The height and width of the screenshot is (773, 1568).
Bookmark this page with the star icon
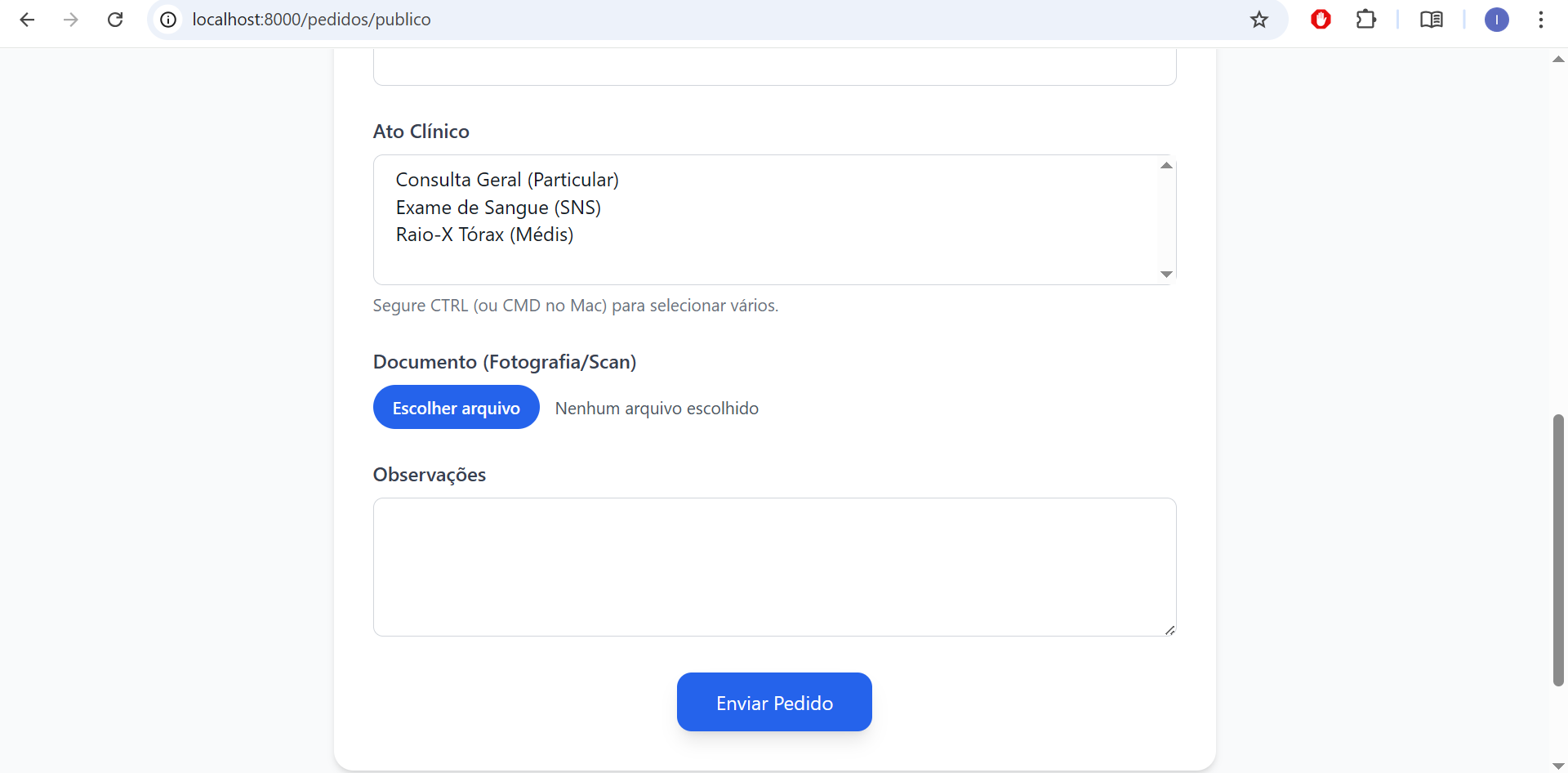[1259, 20]
